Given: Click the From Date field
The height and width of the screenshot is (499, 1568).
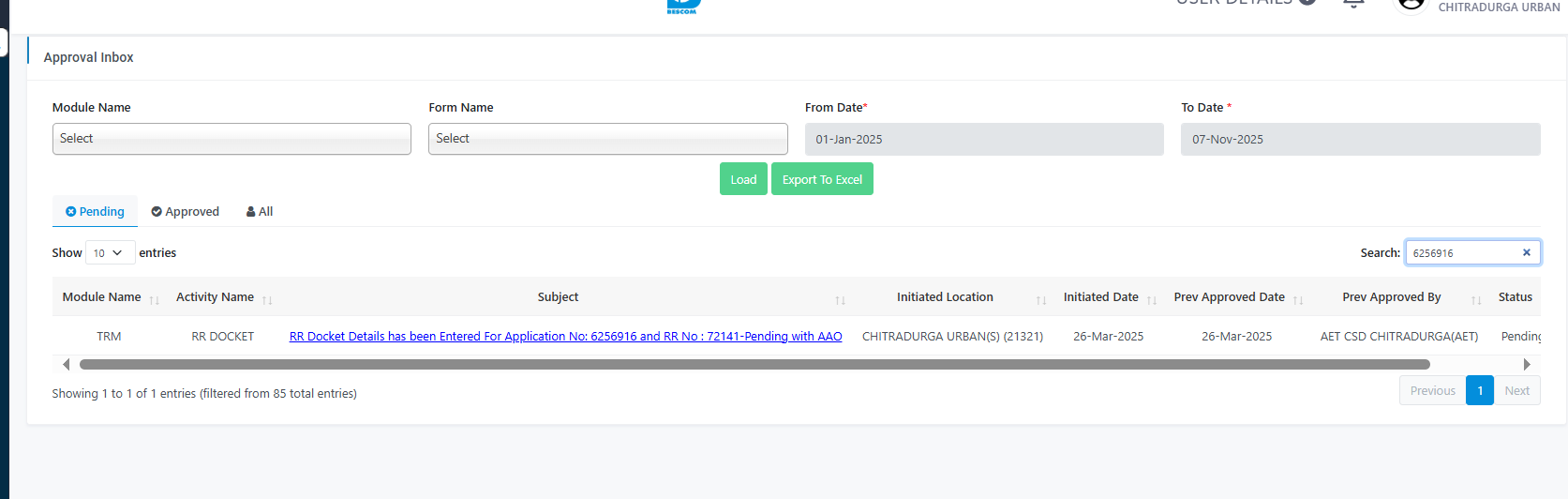Looking at the screenshot, I should 984,139.
